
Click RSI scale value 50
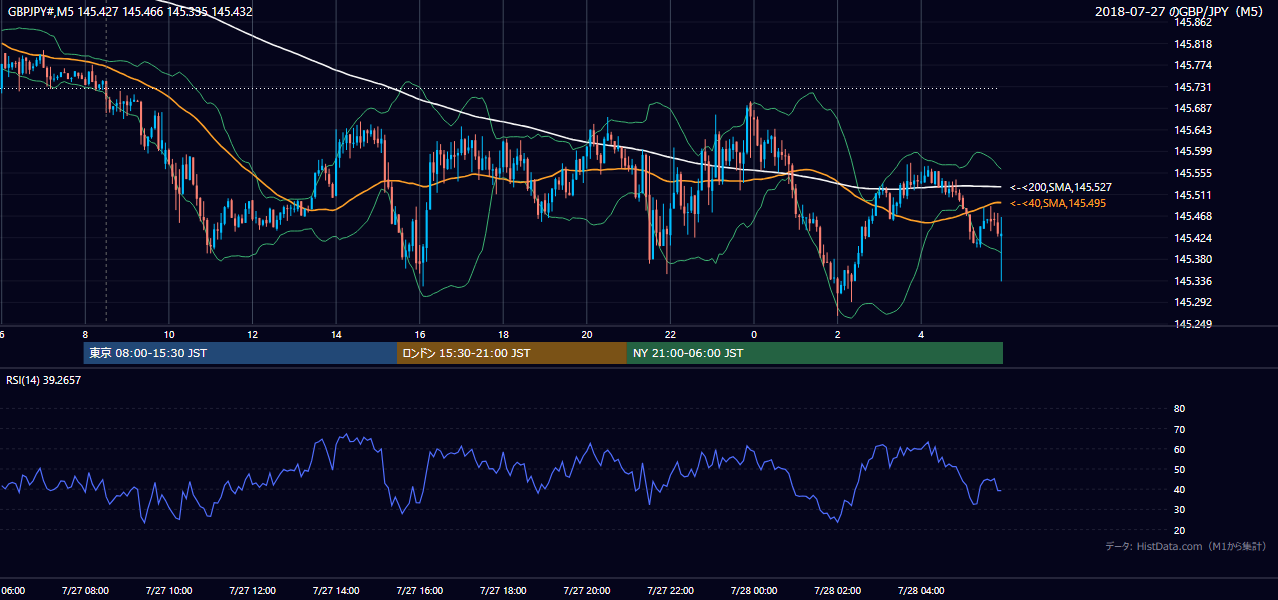click(1179, 470)
